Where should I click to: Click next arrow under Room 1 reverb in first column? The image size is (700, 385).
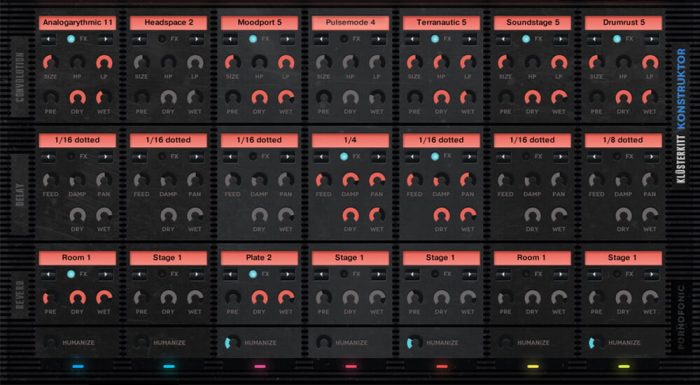tap(105, 274)
